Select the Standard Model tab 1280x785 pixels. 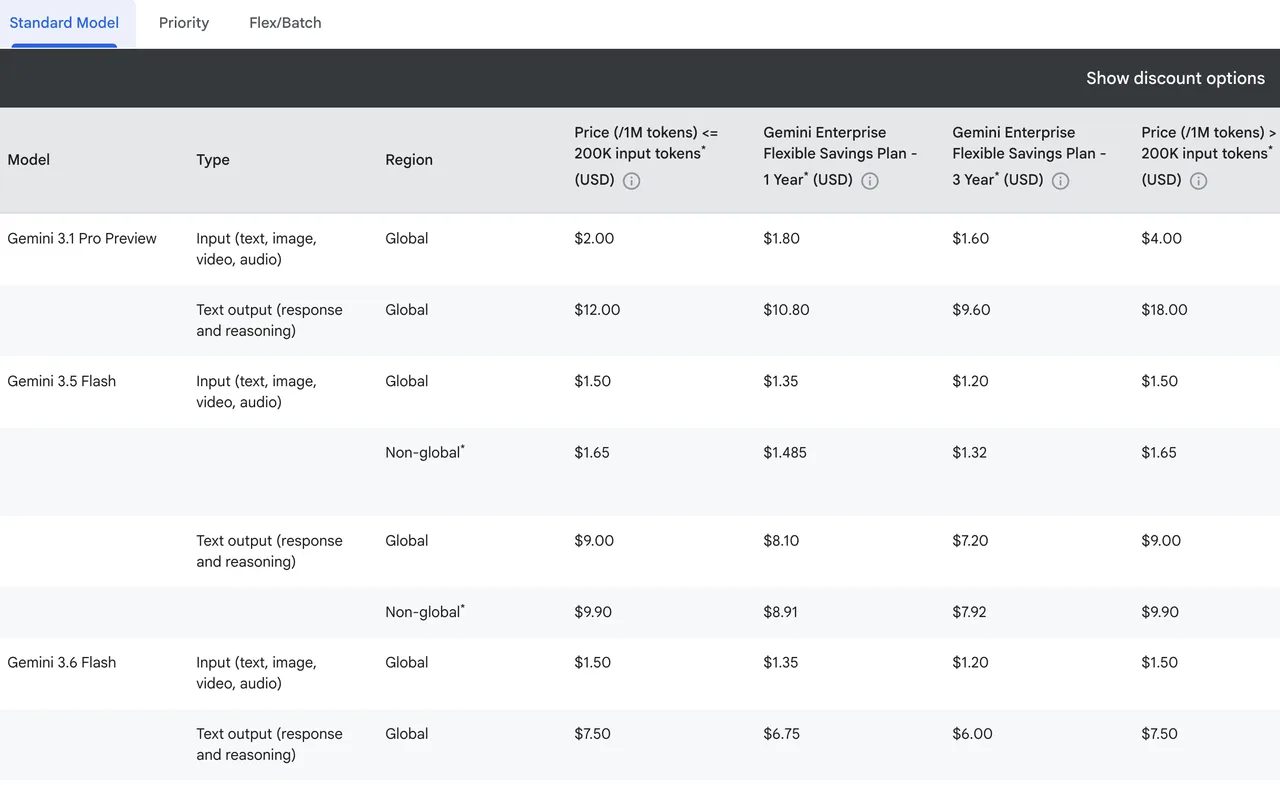pos(64,23)
